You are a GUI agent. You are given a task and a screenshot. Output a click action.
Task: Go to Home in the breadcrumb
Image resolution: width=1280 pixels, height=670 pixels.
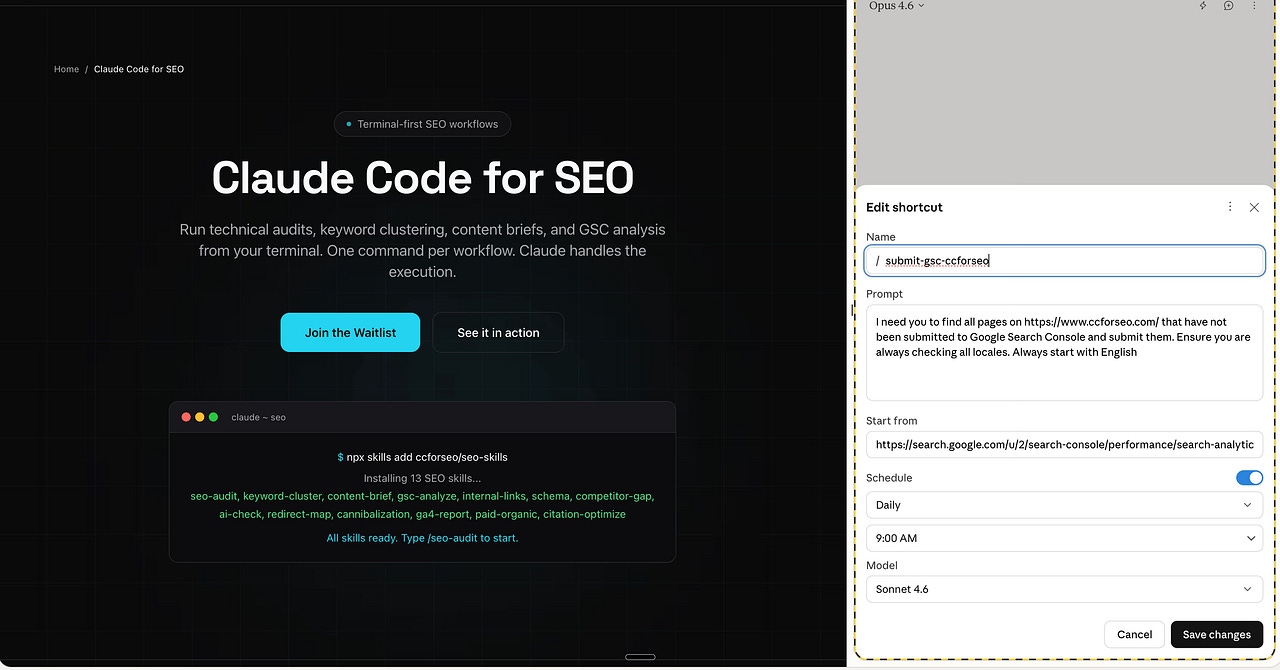[x=66, y=69]
